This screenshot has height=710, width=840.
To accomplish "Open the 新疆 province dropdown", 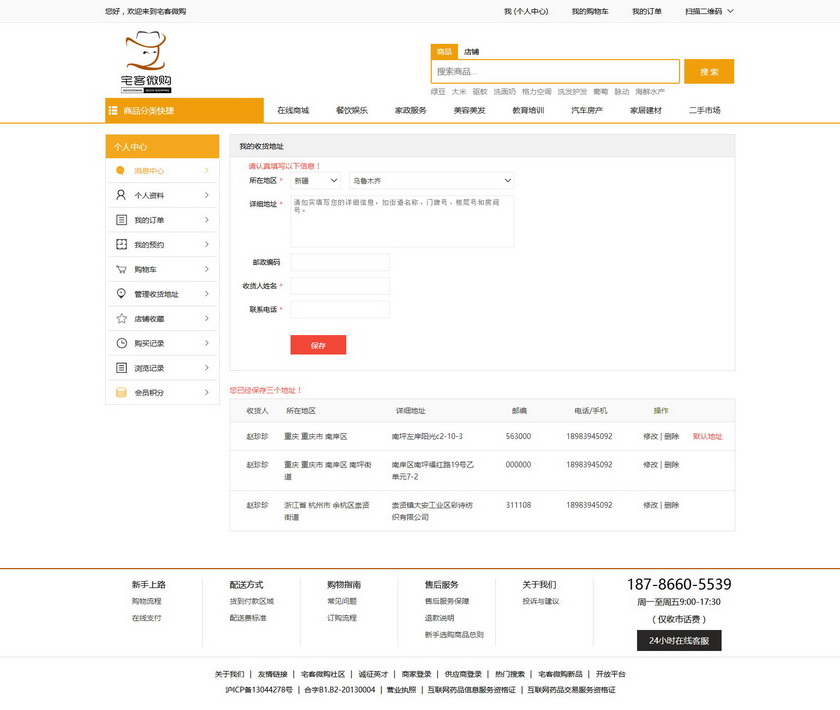I will click(316, 181).
